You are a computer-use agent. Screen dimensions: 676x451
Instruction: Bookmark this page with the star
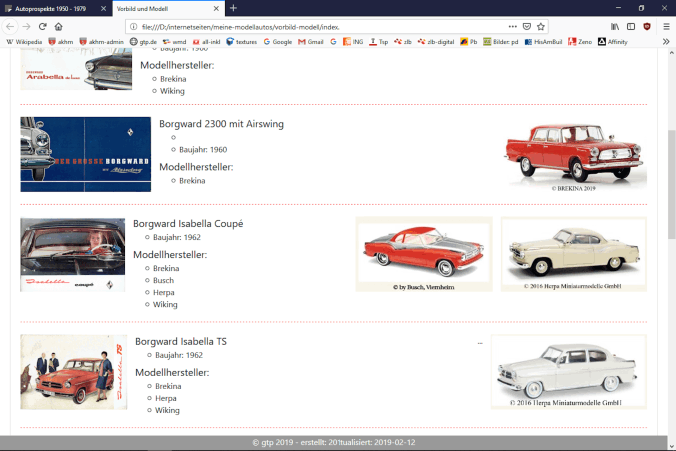coord(541,27)
